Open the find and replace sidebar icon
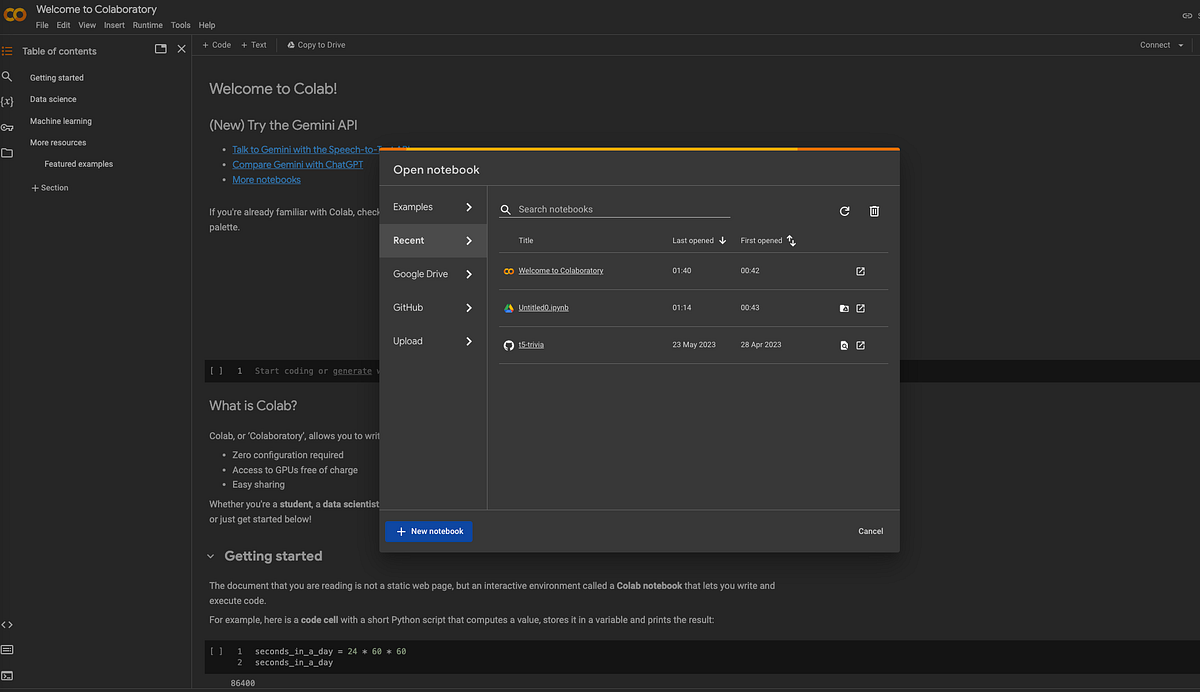 tap(7, 76)
